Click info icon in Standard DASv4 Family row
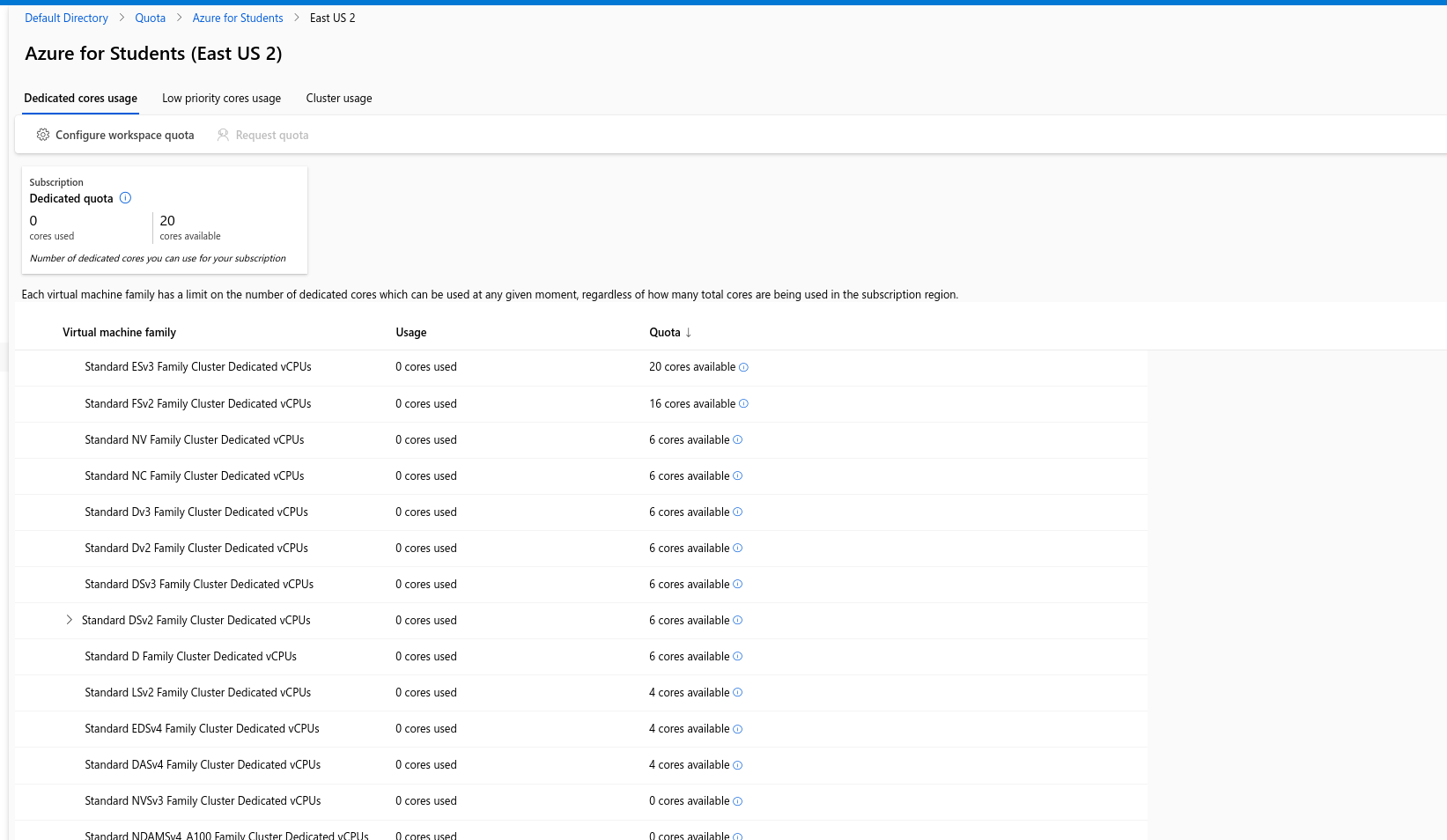The width and height of the screenshot is (1447, 840). click(x=738, y=765)
